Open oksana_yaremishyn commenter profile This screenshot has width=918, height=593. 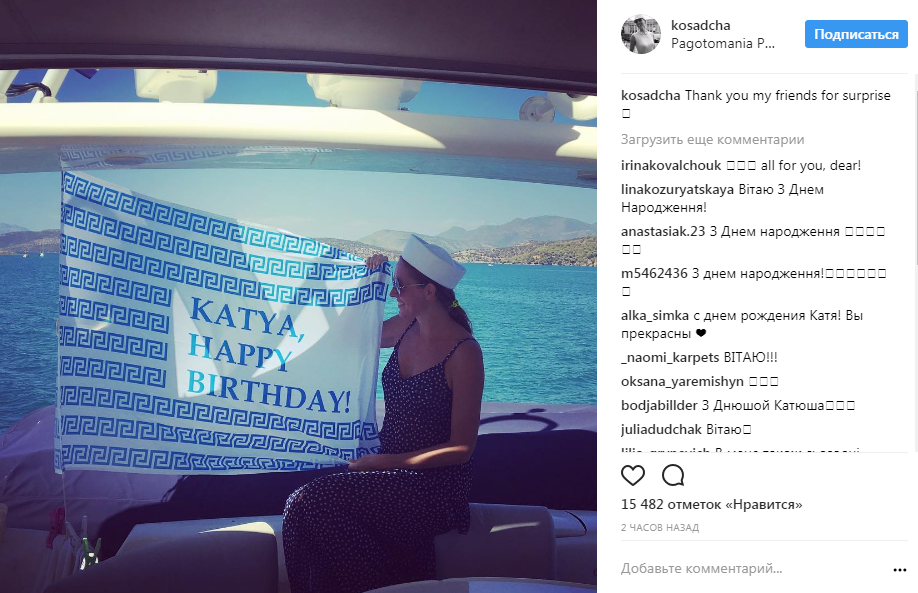click(x=682, y=382)
